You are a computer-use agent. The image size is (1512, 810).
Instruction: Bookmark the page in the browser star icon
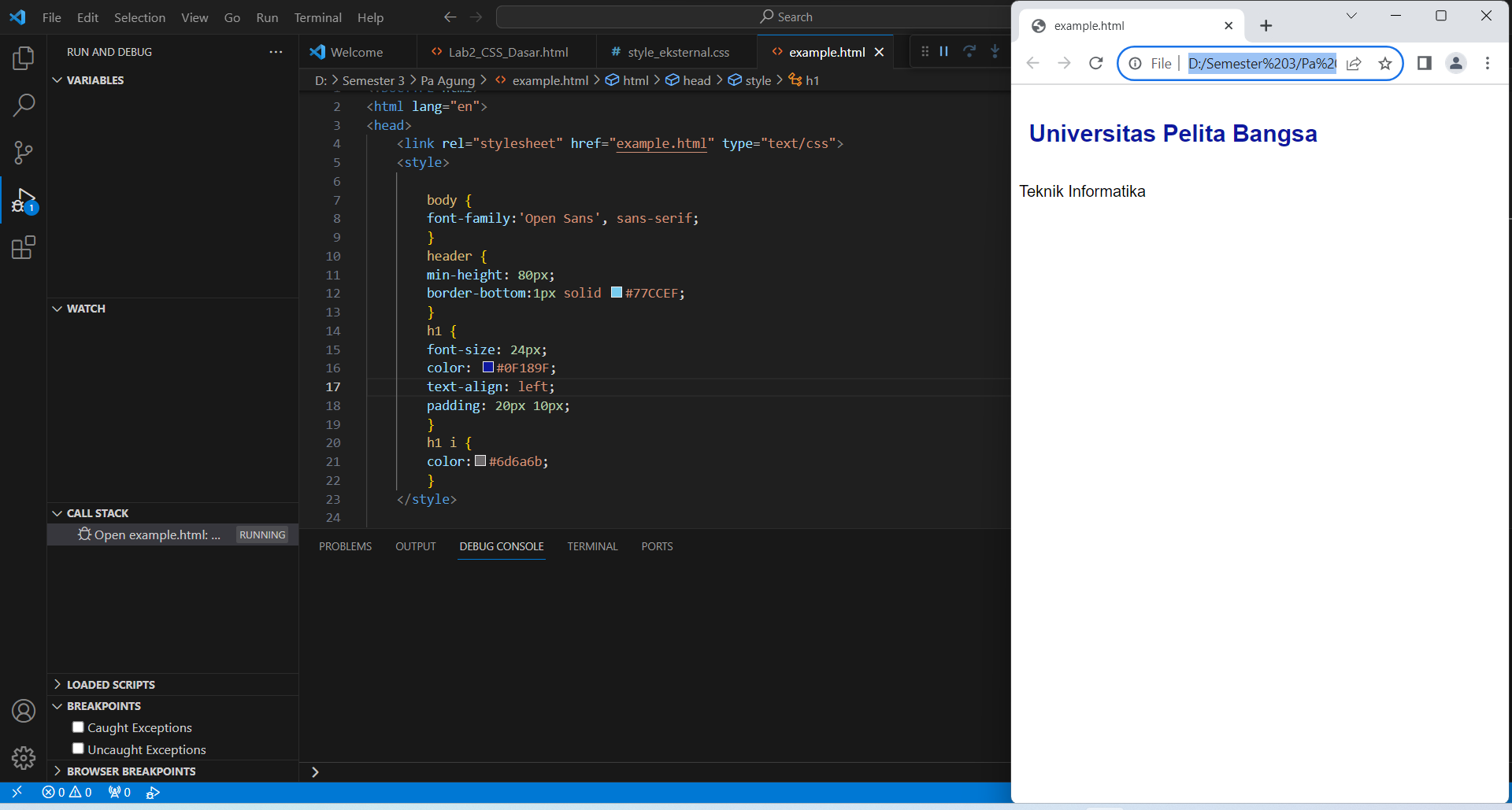1385,64
